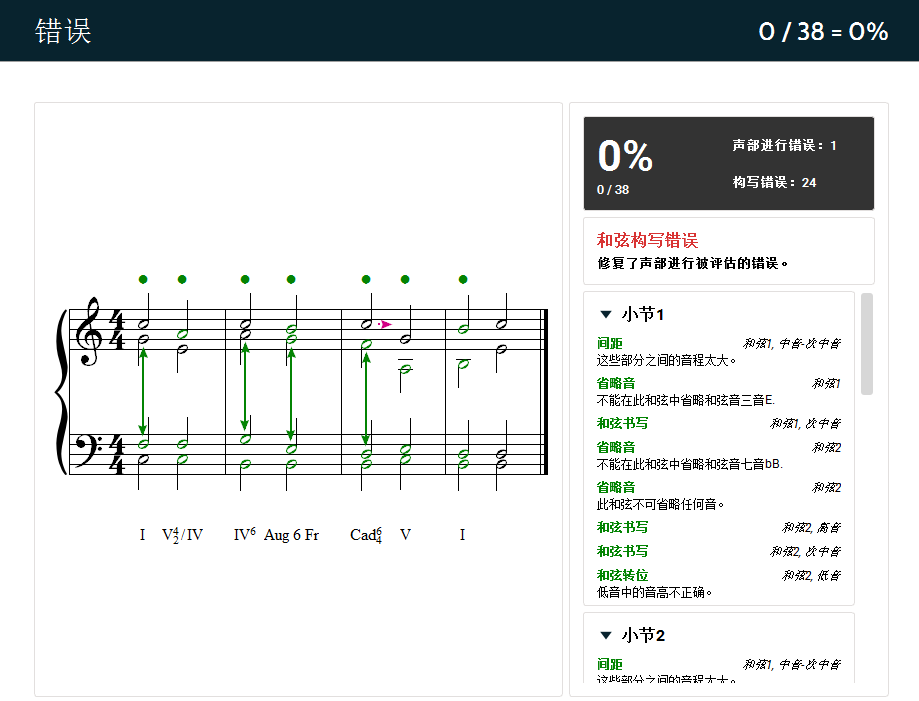Click the Cad 6/4 chord label

pyautogui.click(x=366, y=535)
